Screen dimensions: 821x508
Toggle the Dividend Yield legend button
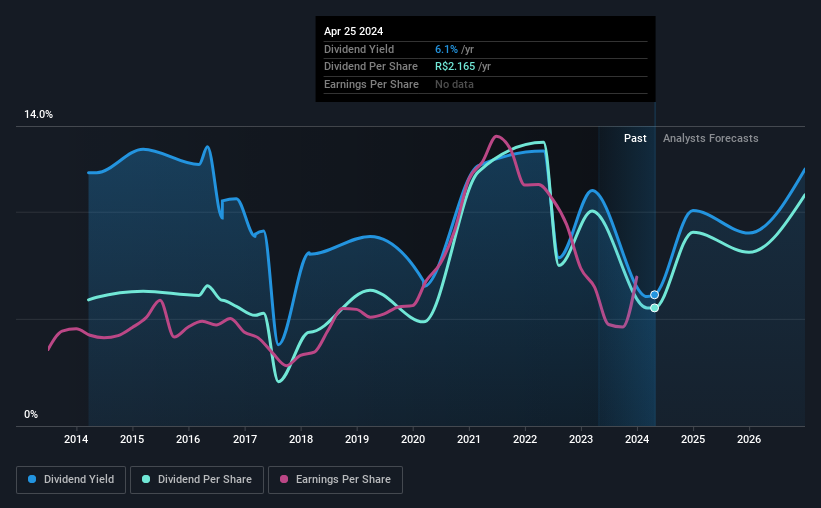pos(71,480)
